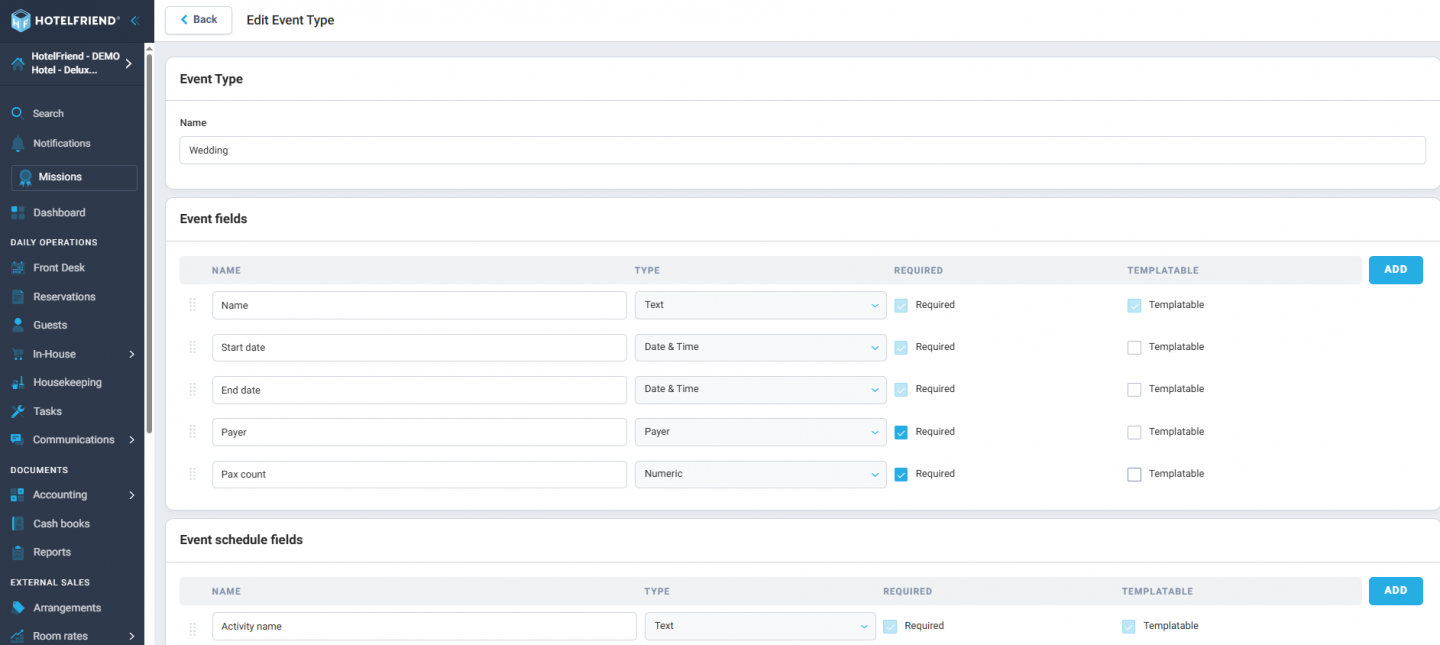Image resolution: width=1440 pixels, height=645 pixels.
Task: Select the Reports icon
Action: click(x=19, y=551)
